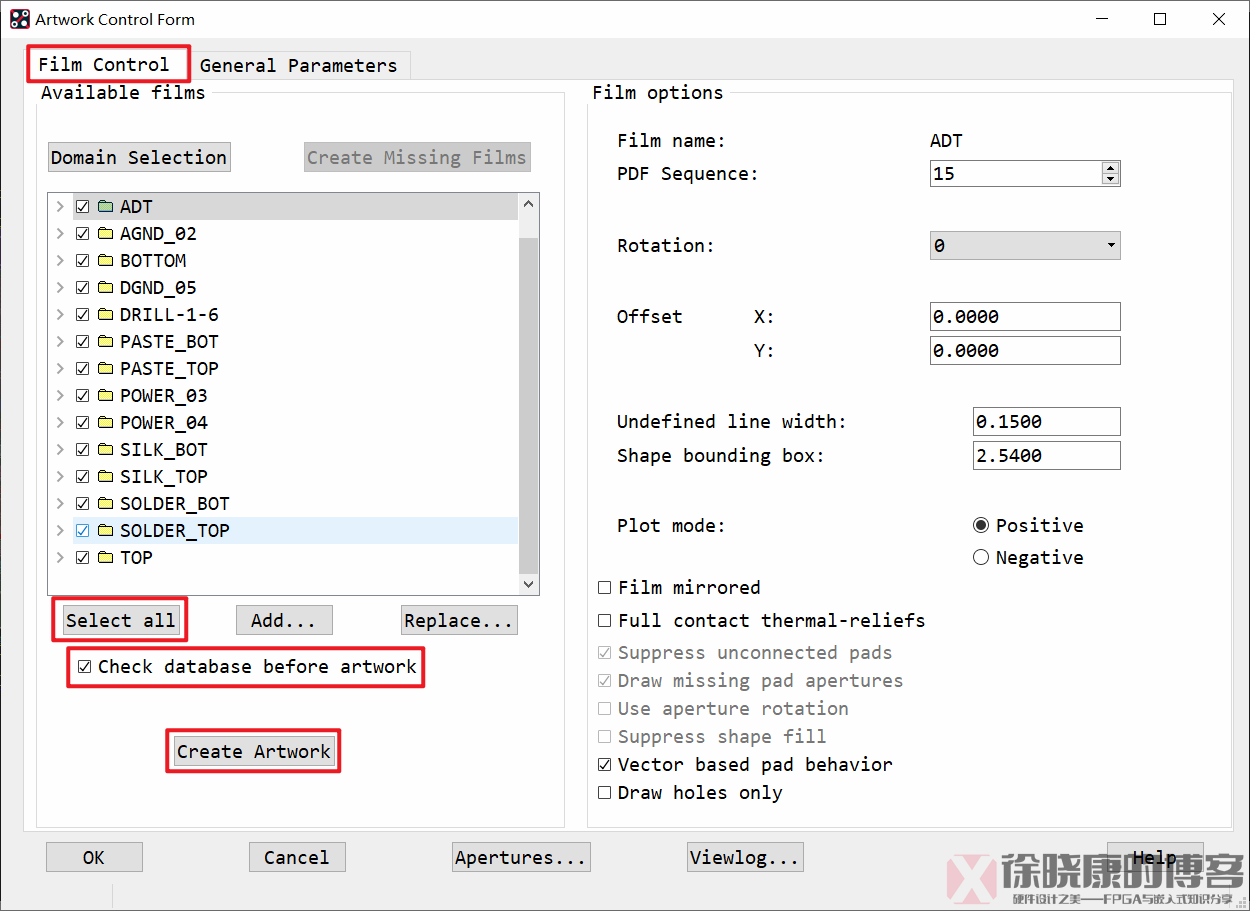This screenshot has width=1250, height=911.
Task: Click the SOLDER_BOT folder icon
Action: click(x=105, y=504)
